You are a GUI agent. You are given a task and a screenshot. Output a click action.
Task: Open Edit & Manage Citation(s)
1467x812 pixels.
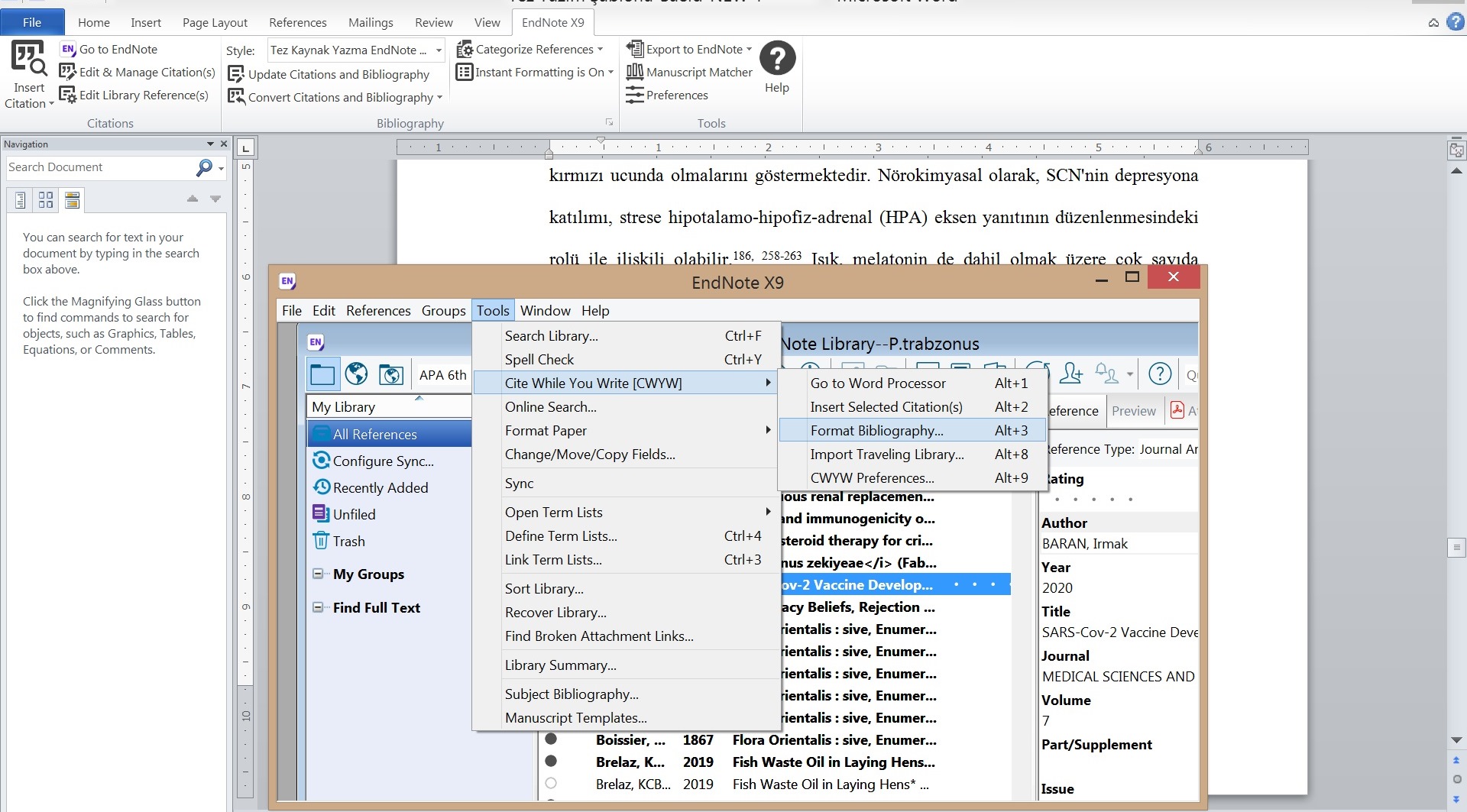pyautogui.click(x=138, y=72)
